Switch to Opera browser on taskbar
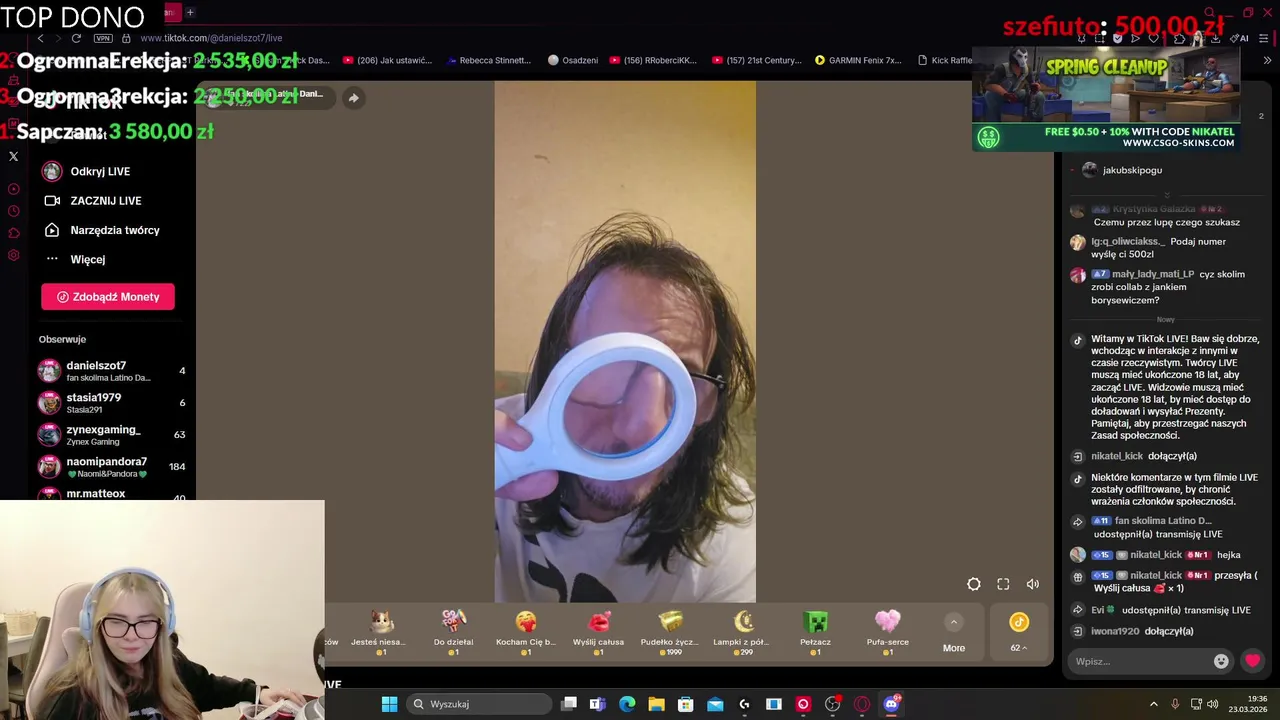The image size is (1280, 720). [862, 704]
